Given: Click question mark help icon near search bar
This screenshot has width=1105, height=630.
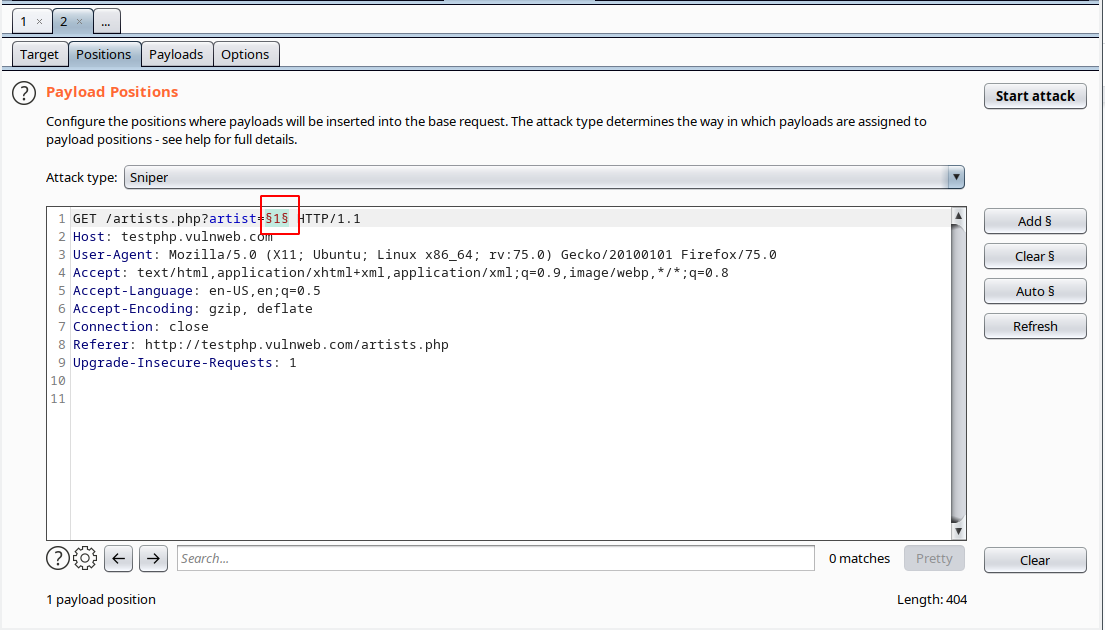Looking at the screenshot, I should pyautogui.click(x=57, y=558).
